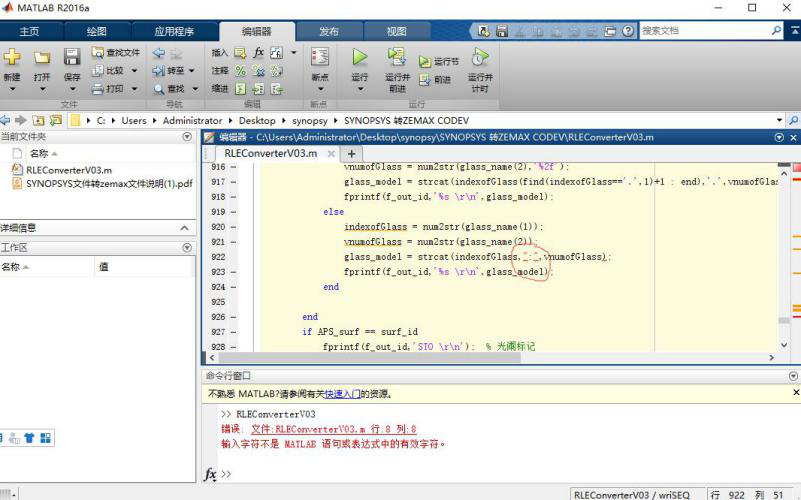Click the Getting Started (快速入门) link
The height and width of the screenshot is (500, 801).
click(x=342, y=394)
